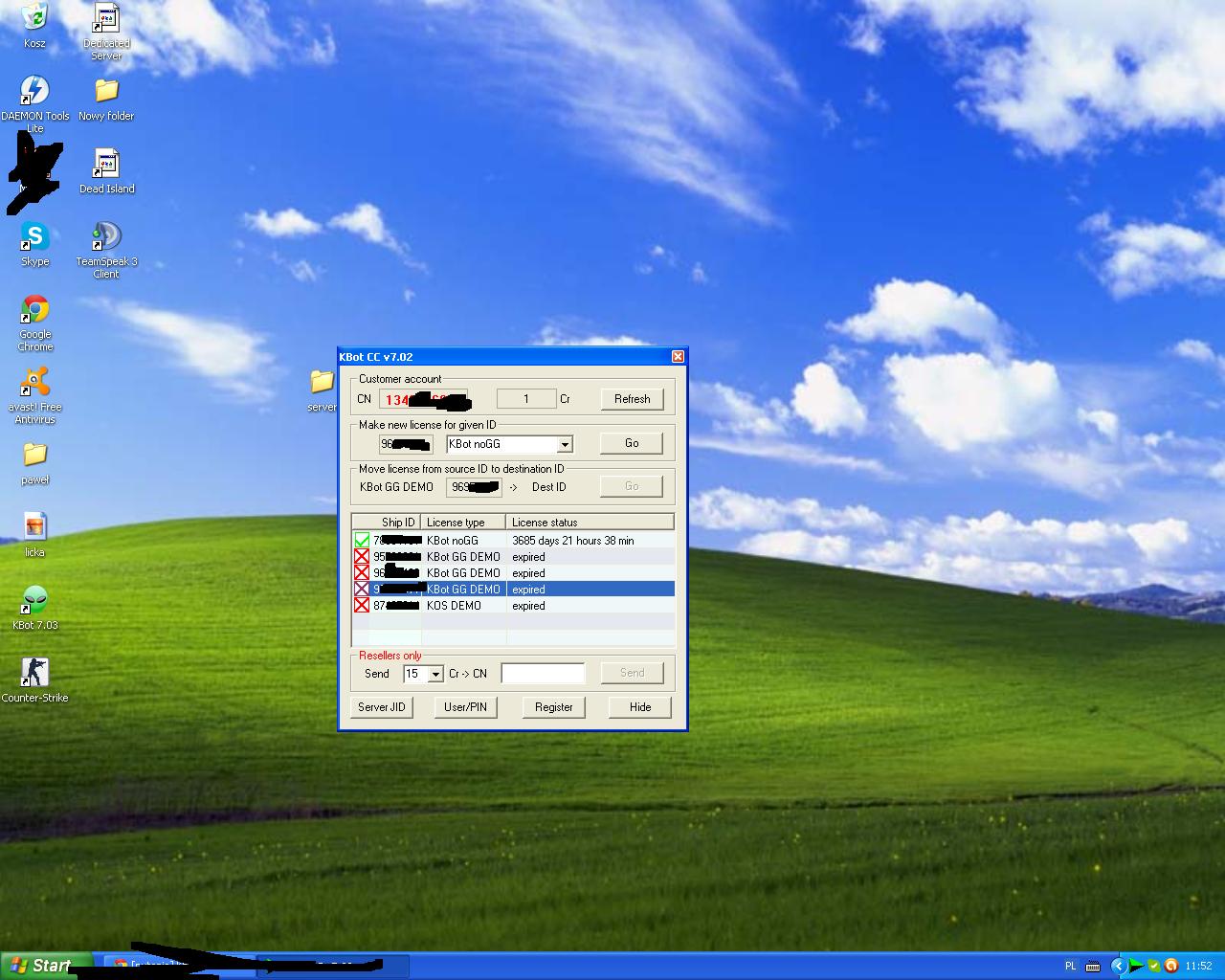Click the source ID field in Move license
The image size is (1225, 980).
click(474, 487)
